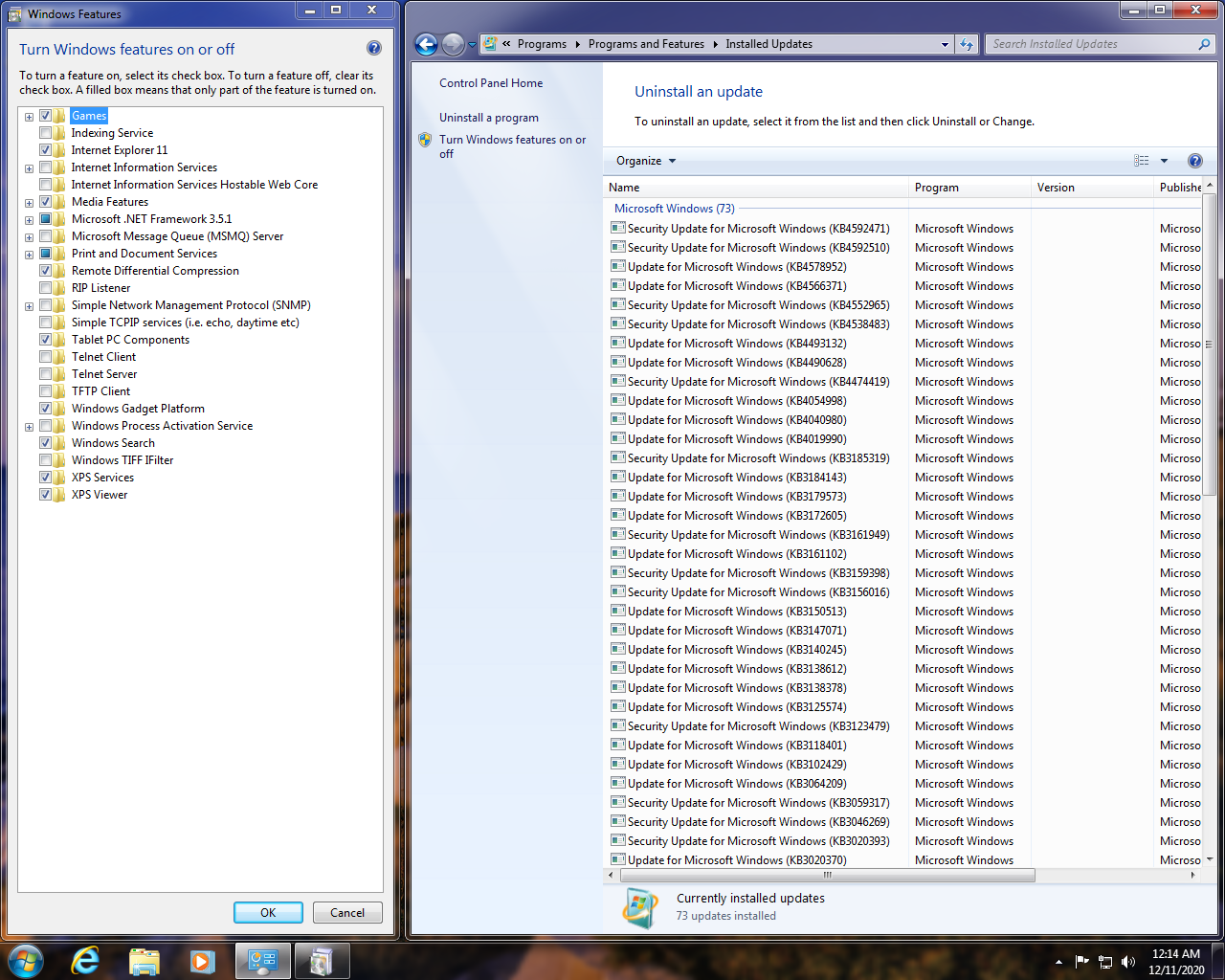Click the Windows Features taskbar icon
Image resolution: width=1225 pixels, height=980 pixels.
tap(322, 961)
